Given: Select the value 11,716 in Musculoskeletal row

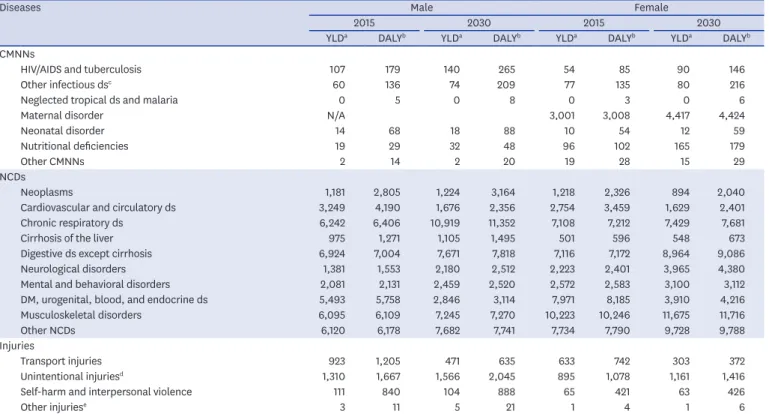Looking at the screenshot, I should tap(732, 315).
